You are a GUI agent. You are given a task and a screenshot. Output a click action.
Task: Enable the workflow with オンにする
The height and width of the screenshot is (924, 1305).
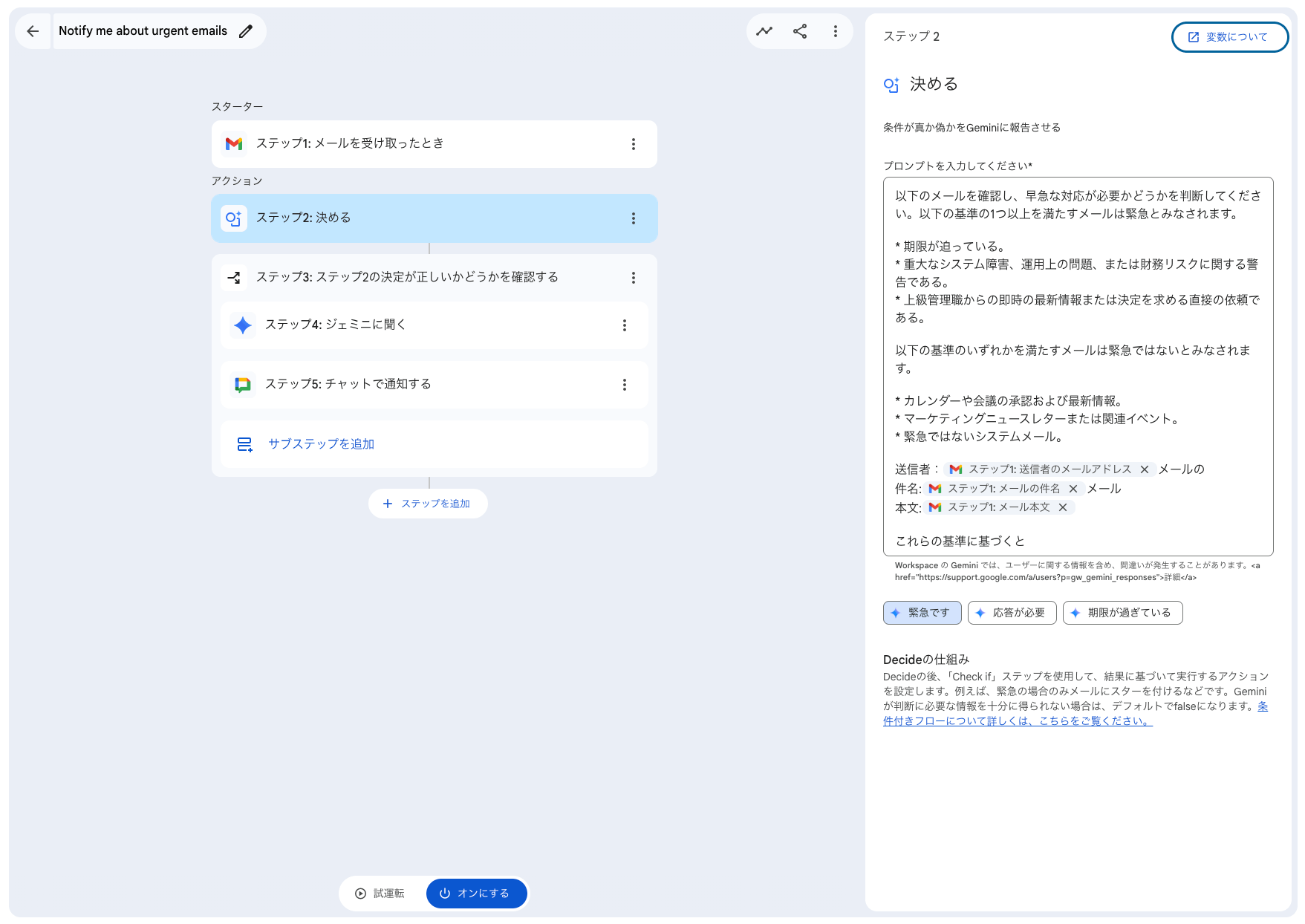pos(476,894)
